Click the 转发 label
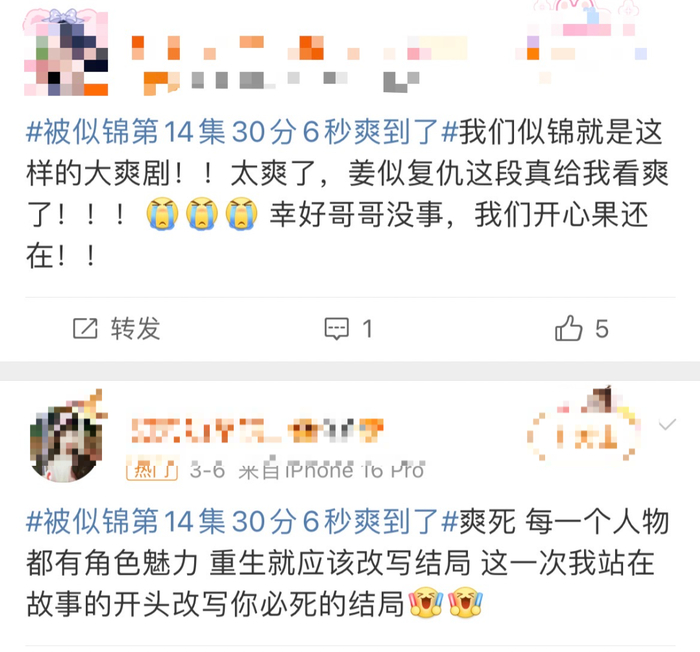700x652 pixels. click(135, 329)
